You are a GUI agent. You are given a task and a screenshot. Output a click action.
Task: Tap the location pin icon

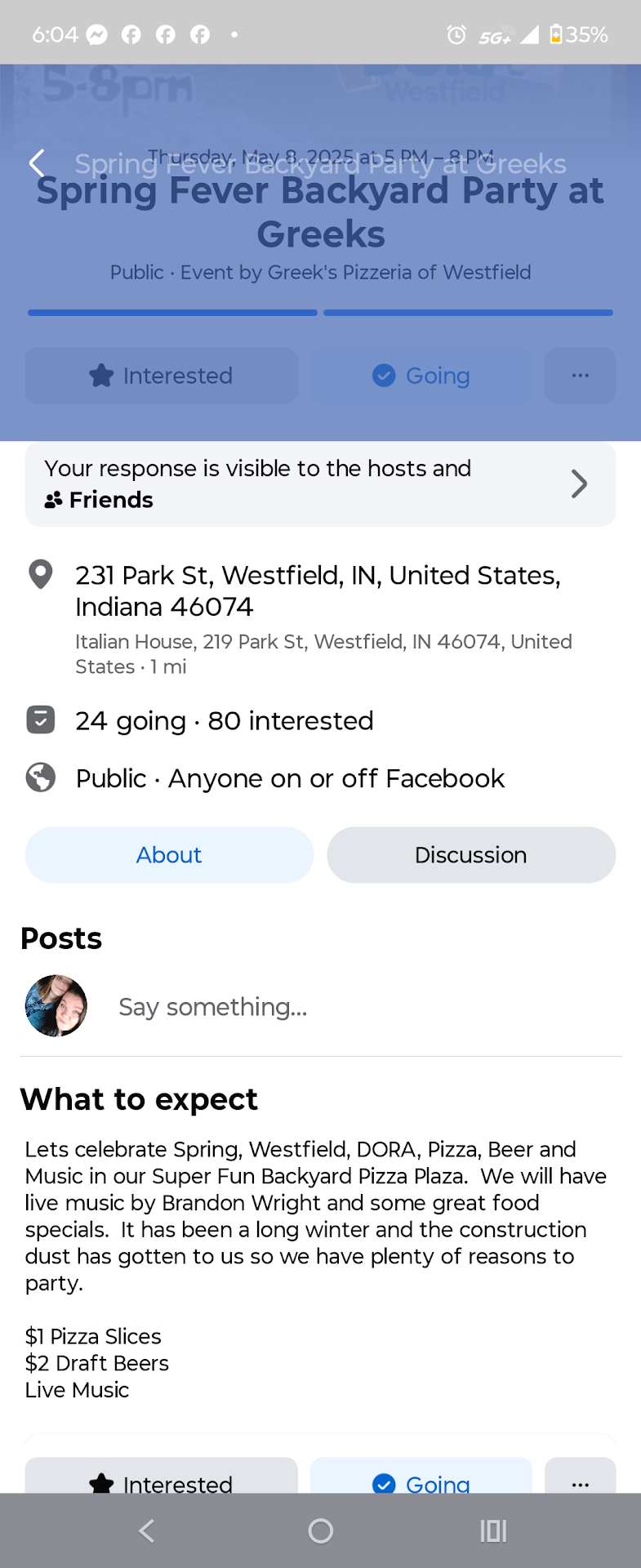[x=41, y=574]
